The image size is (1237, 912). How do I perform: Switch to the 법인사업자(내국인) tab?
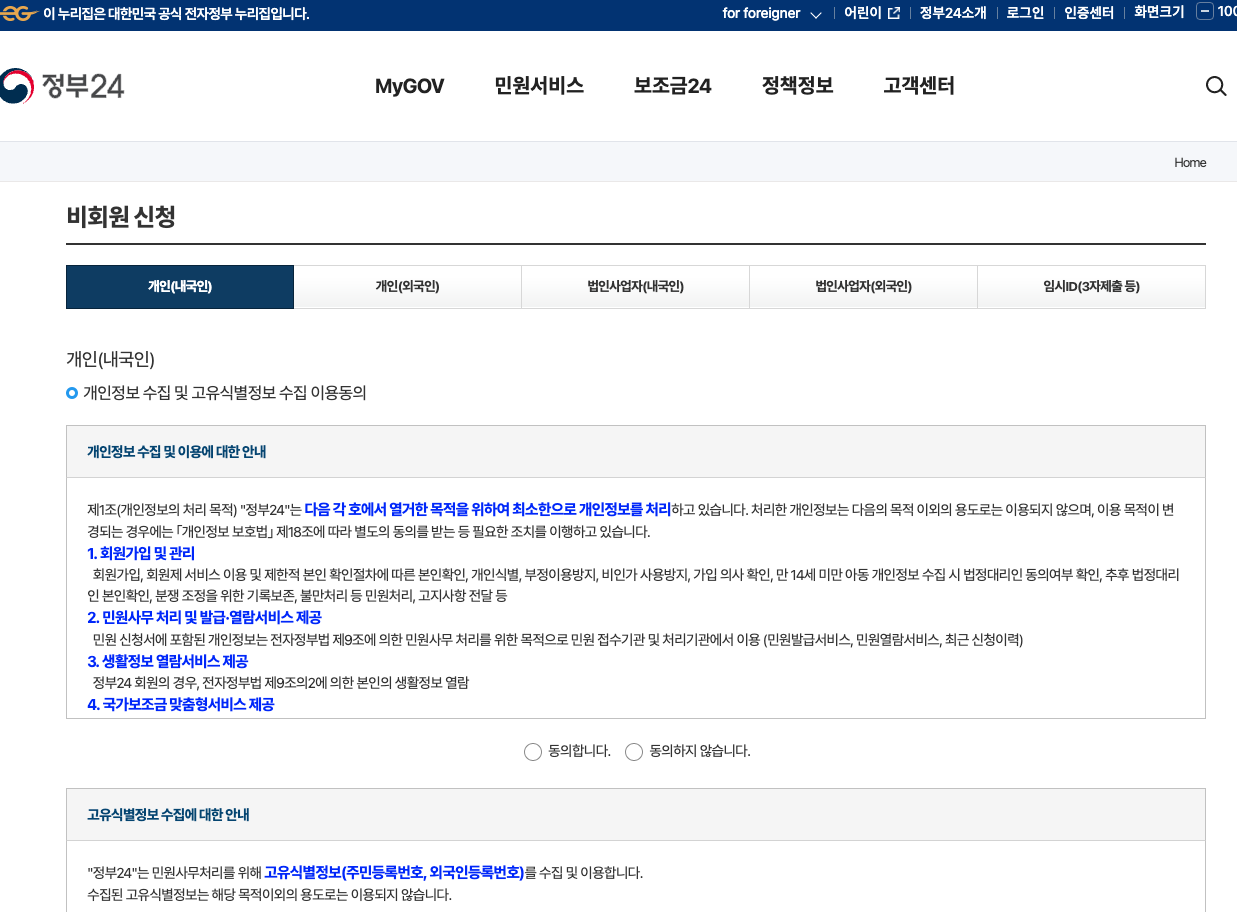click(x=635, y=286)
